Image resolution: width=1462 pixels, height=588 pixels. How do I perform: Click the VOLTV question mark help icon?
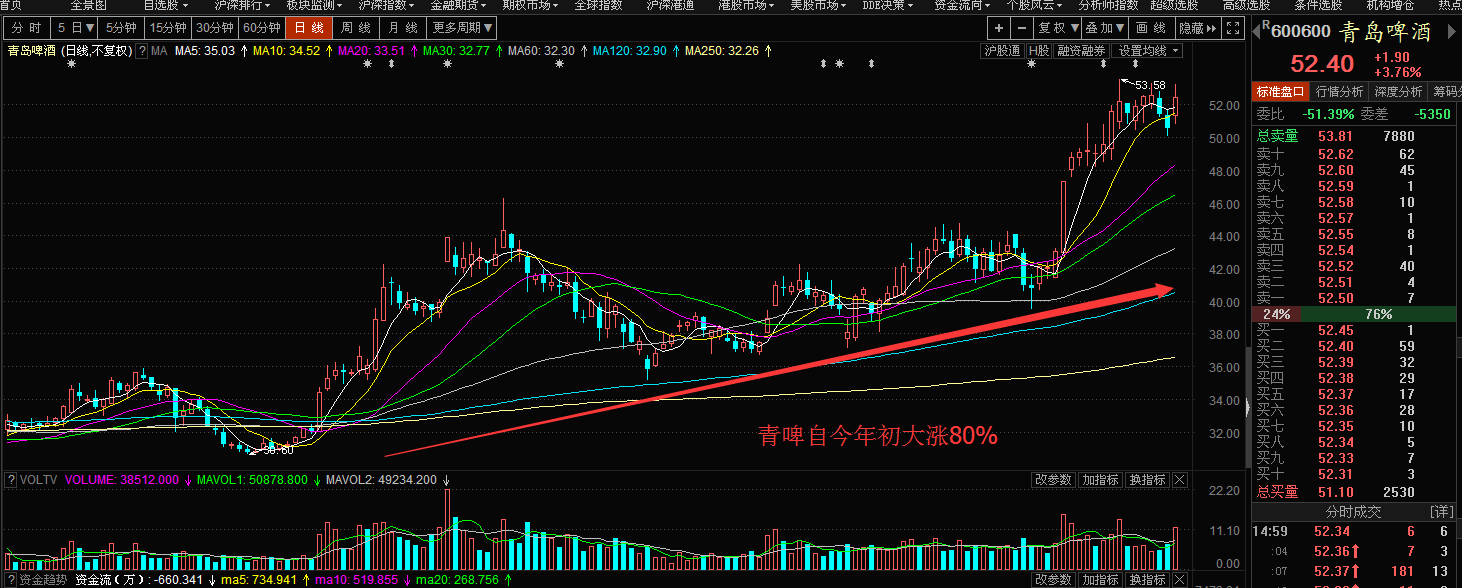[x=10, y=480]
